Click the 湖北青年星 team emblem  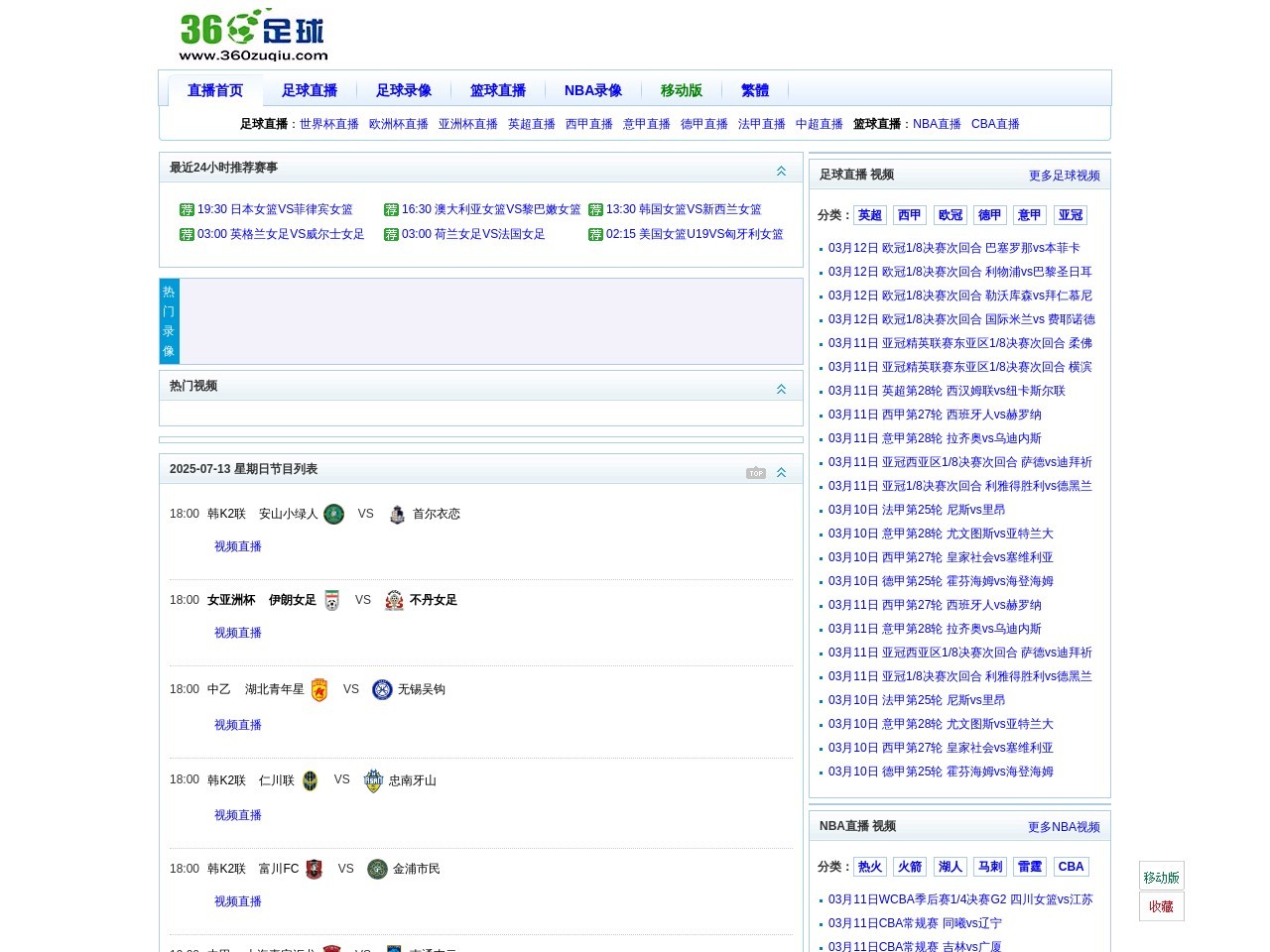tap(318, 689)
